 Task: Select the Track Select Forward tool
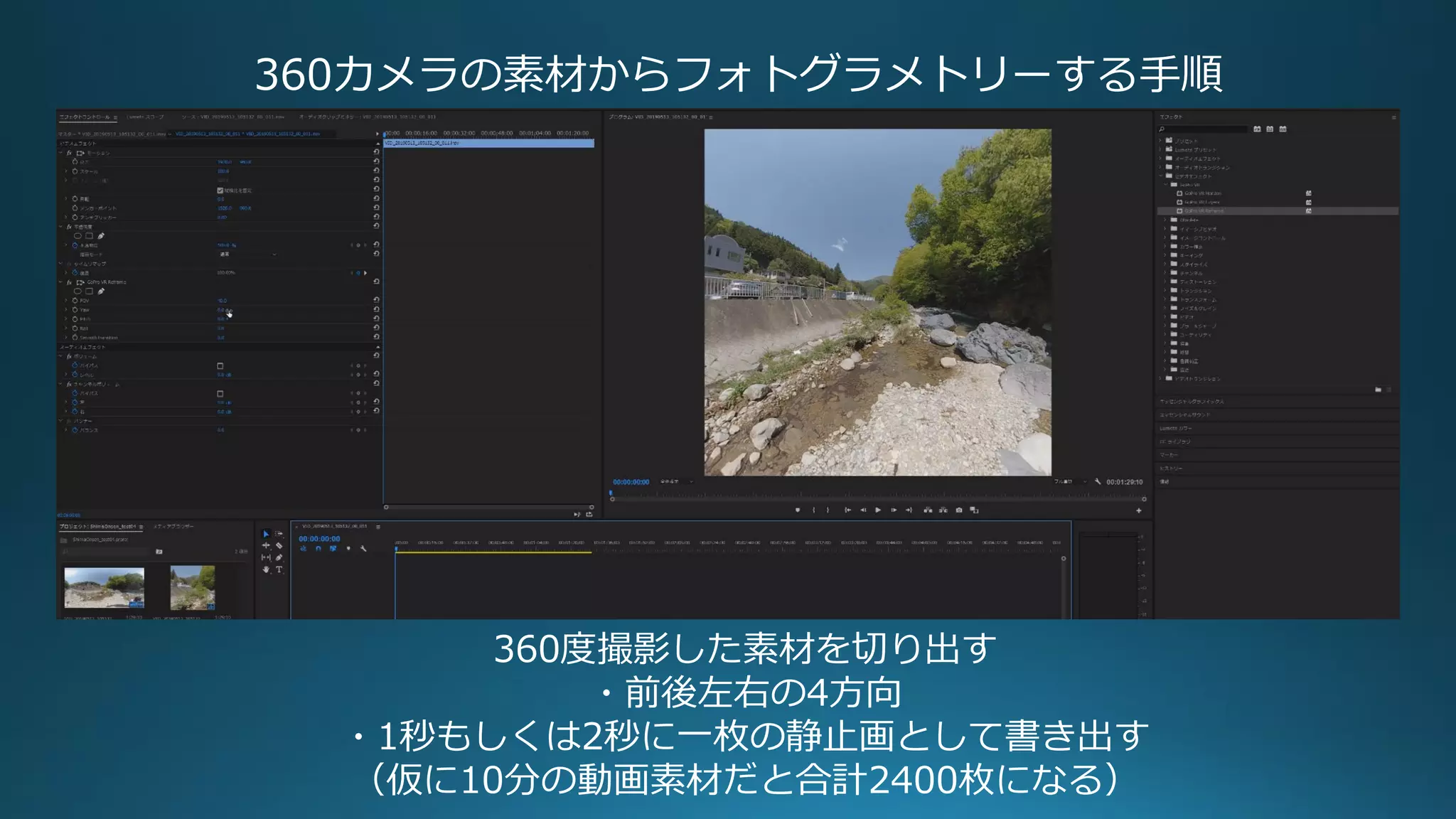click(x=279, y=534)
